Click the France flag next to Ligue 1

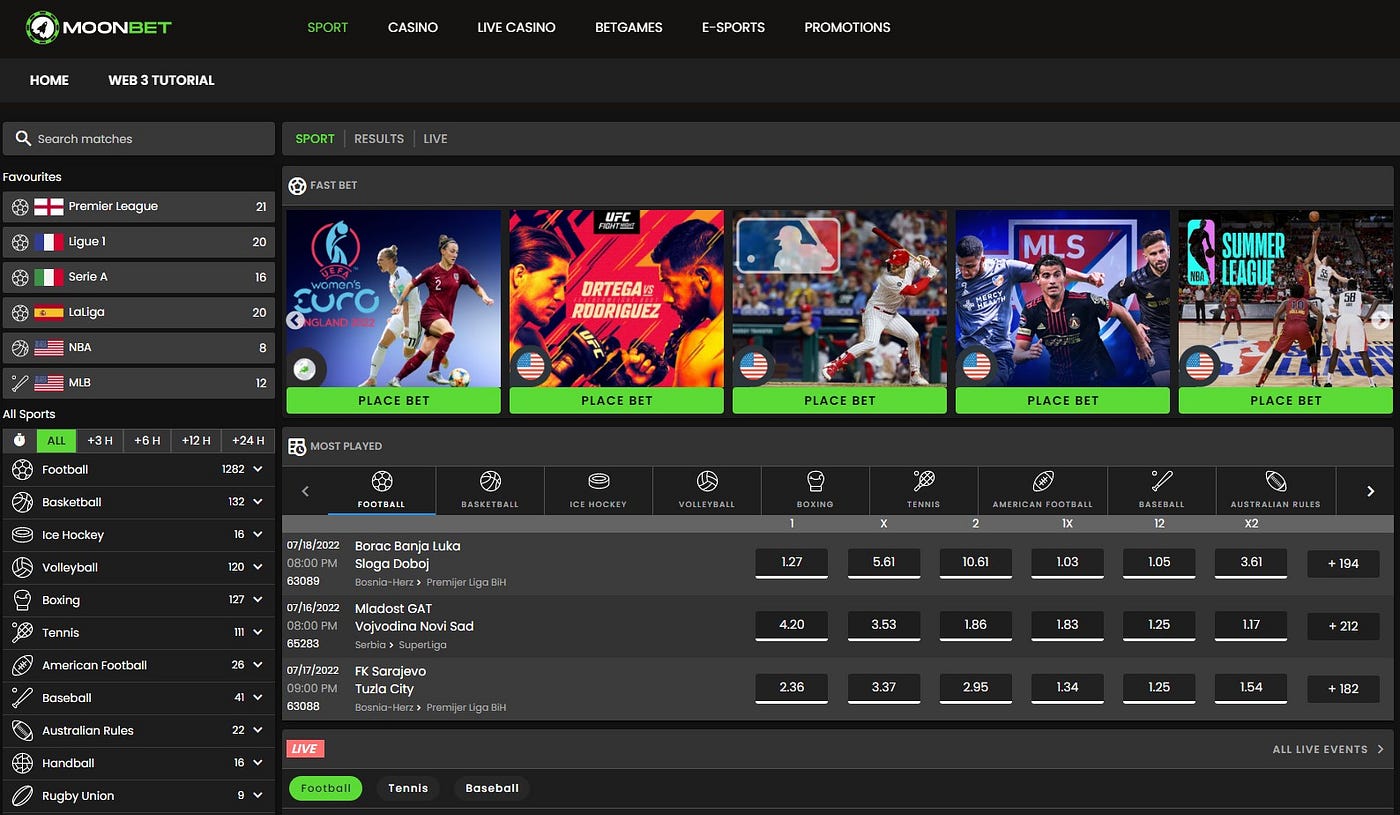[48, 241]
